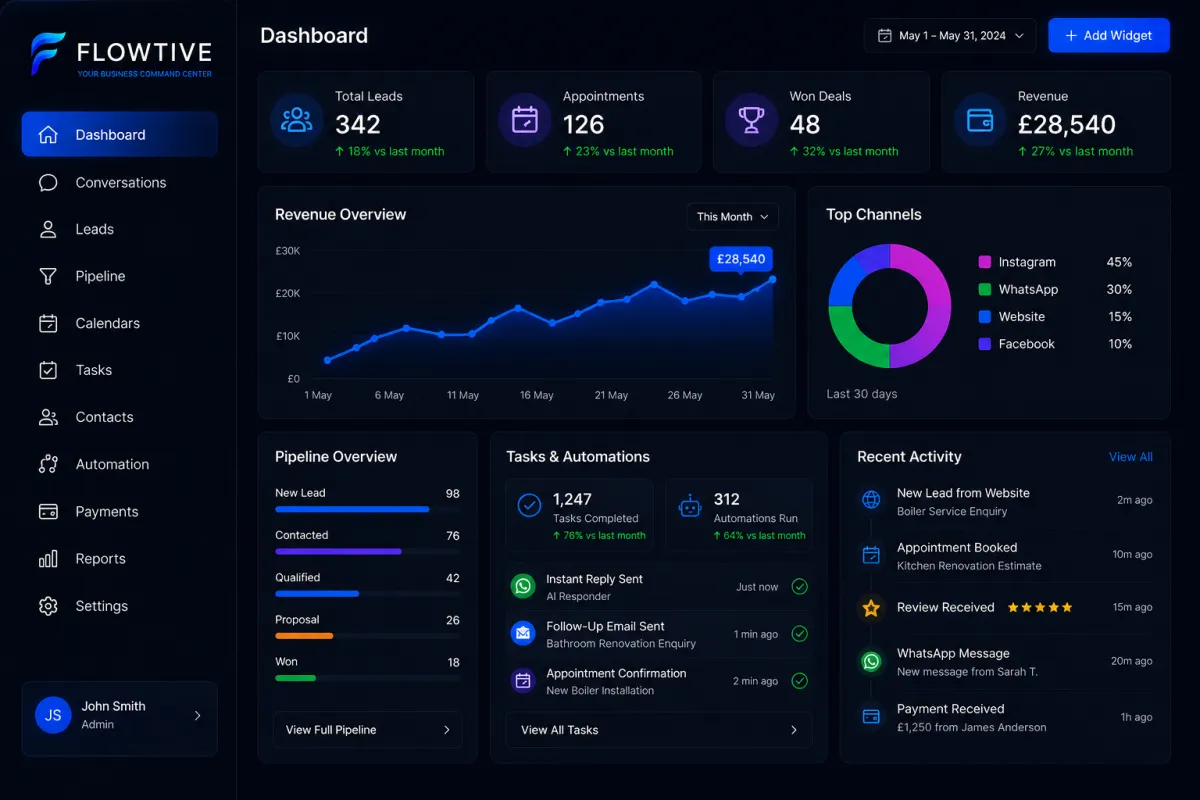Click the star icon for Review Received
The width and height of the screenshot is (1200, 800).
click(x=871, y=607)
